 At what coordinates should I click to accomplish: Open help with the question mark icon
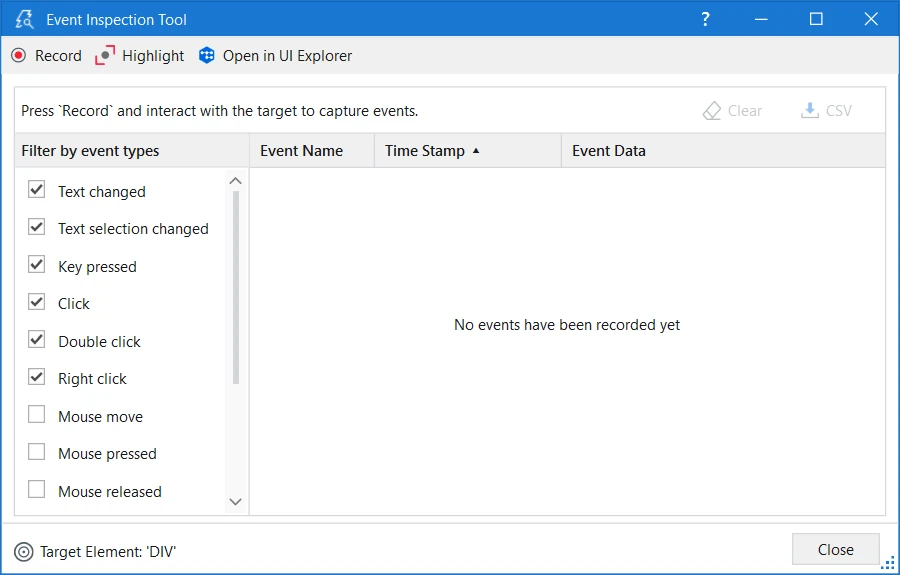pyautogui.click(x=705, y=19)
